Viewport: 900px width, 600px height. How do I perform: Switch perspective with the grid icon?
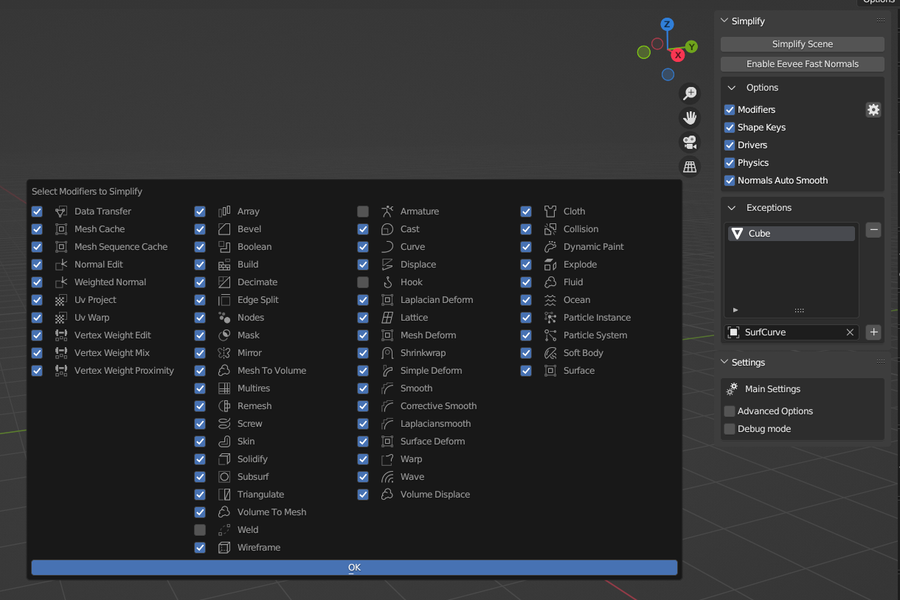pyautogui.click(x=690, y=167)
